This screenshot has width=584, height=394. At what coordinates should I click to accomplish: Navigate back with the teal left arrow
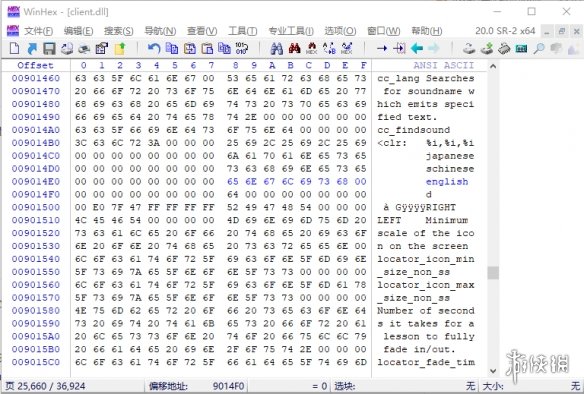[x=416, y=48]
